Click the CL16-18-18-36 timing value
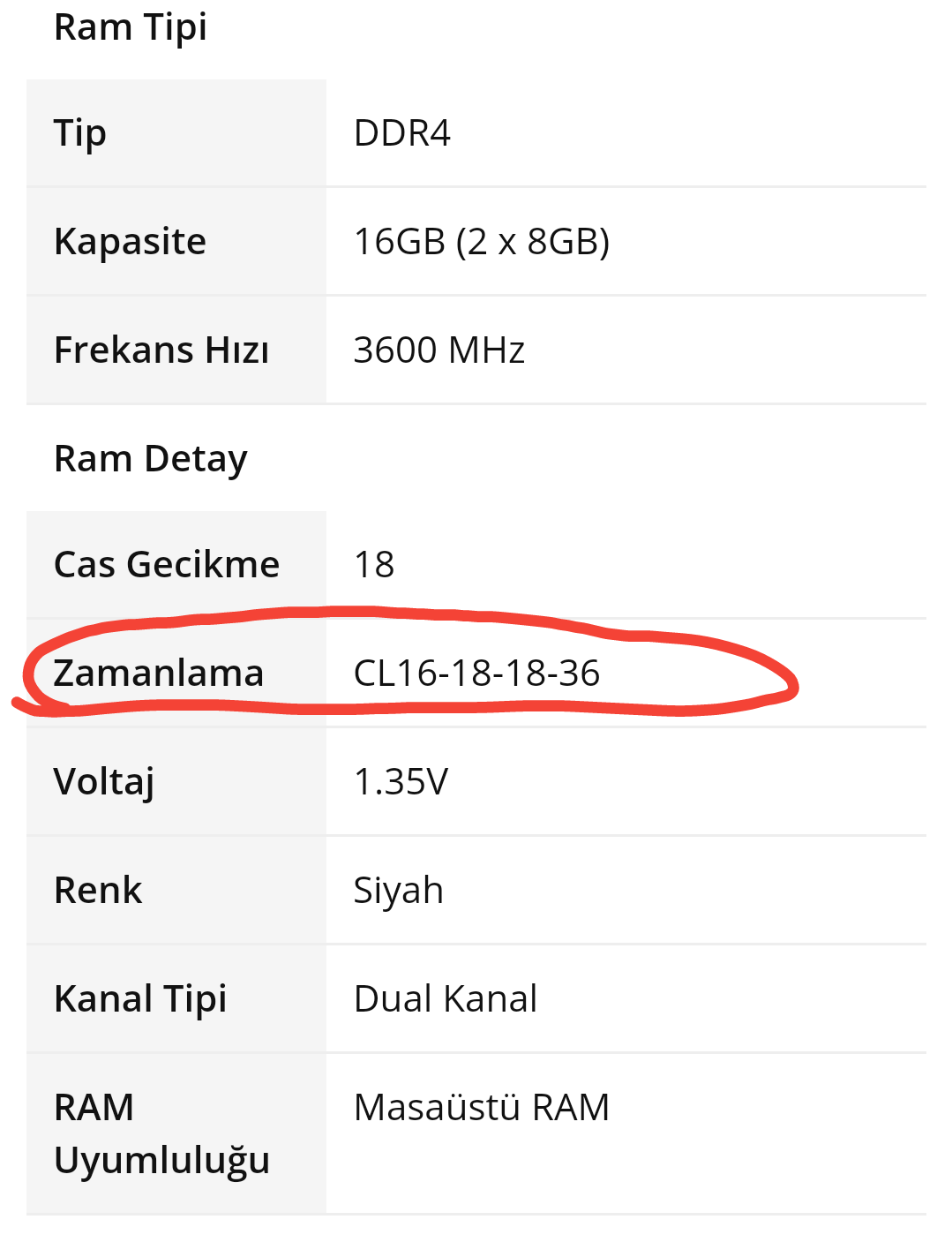Image resolution: width=952 pixels, height=1242 pixels. 476,674
